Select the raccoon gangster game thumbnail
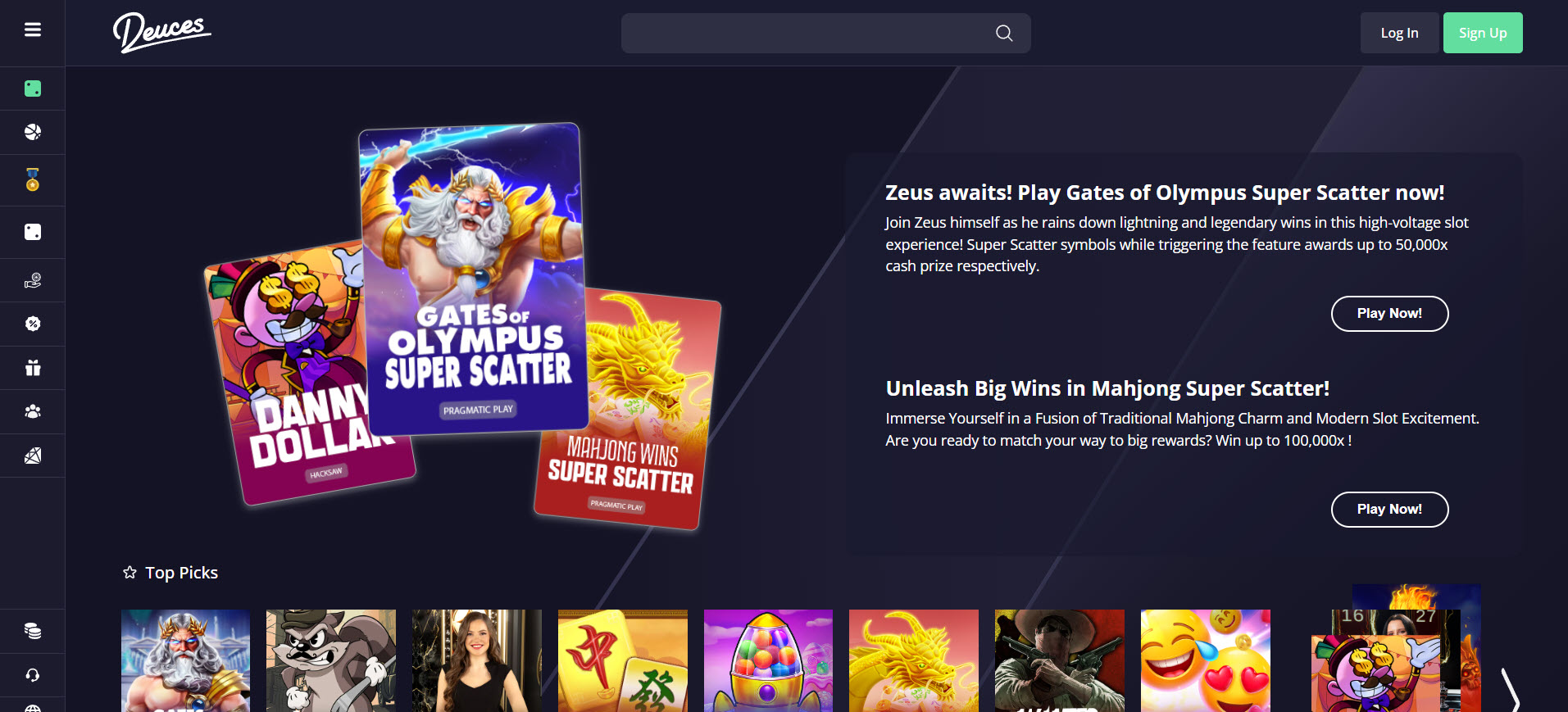Viewport: 1568px width, 712px height. [331, 660]
